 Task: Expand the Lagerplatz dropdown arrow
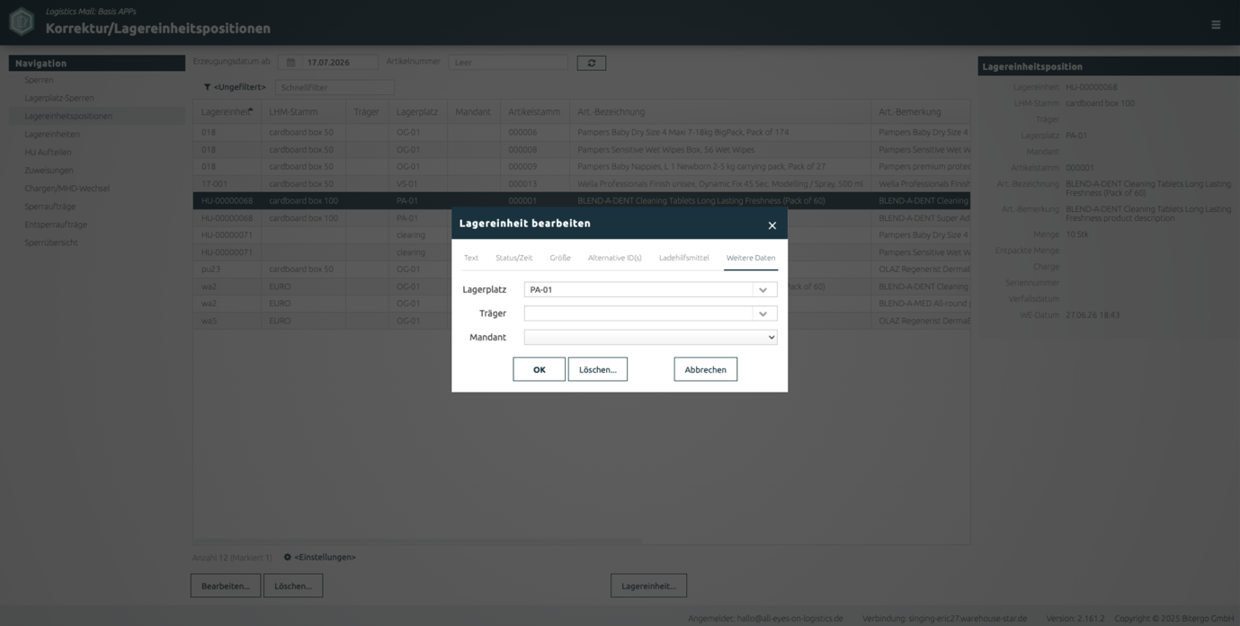[x=763, y=290]
